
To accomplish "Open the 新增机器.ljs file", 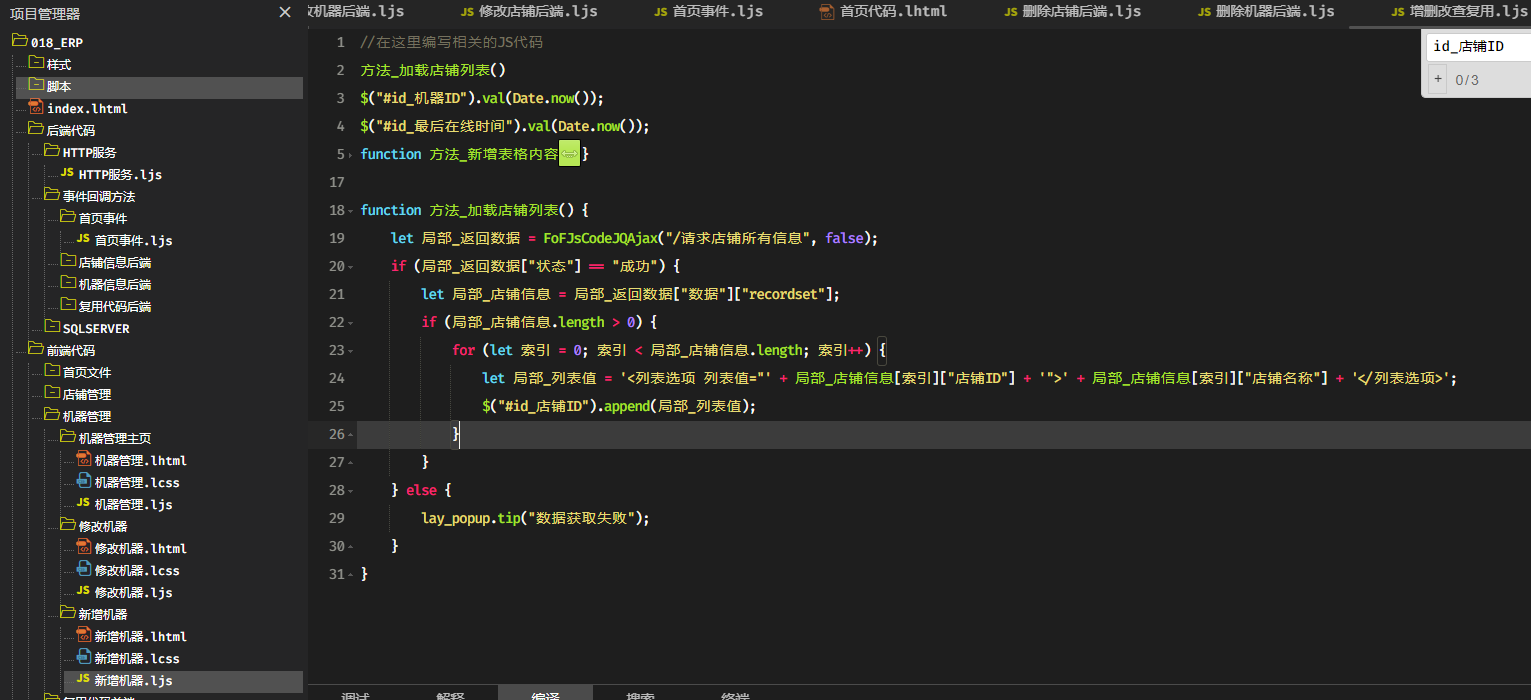I will coord(133,680).
